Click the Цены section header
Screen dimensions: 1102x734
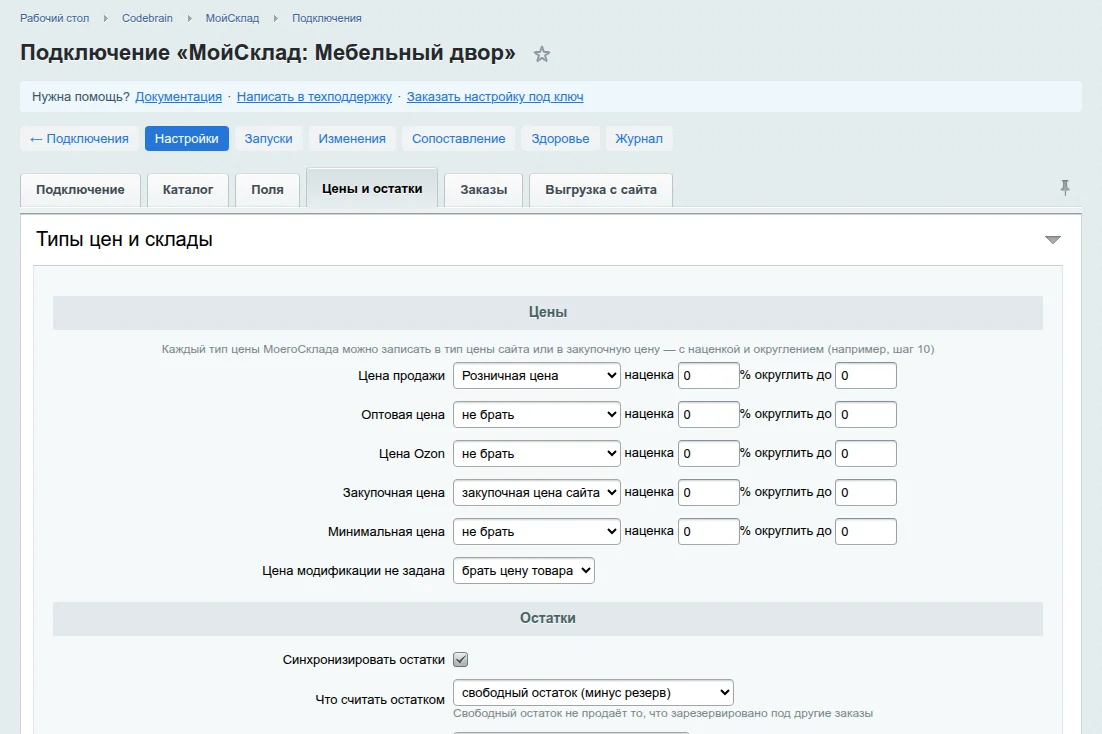pos(547,312)
